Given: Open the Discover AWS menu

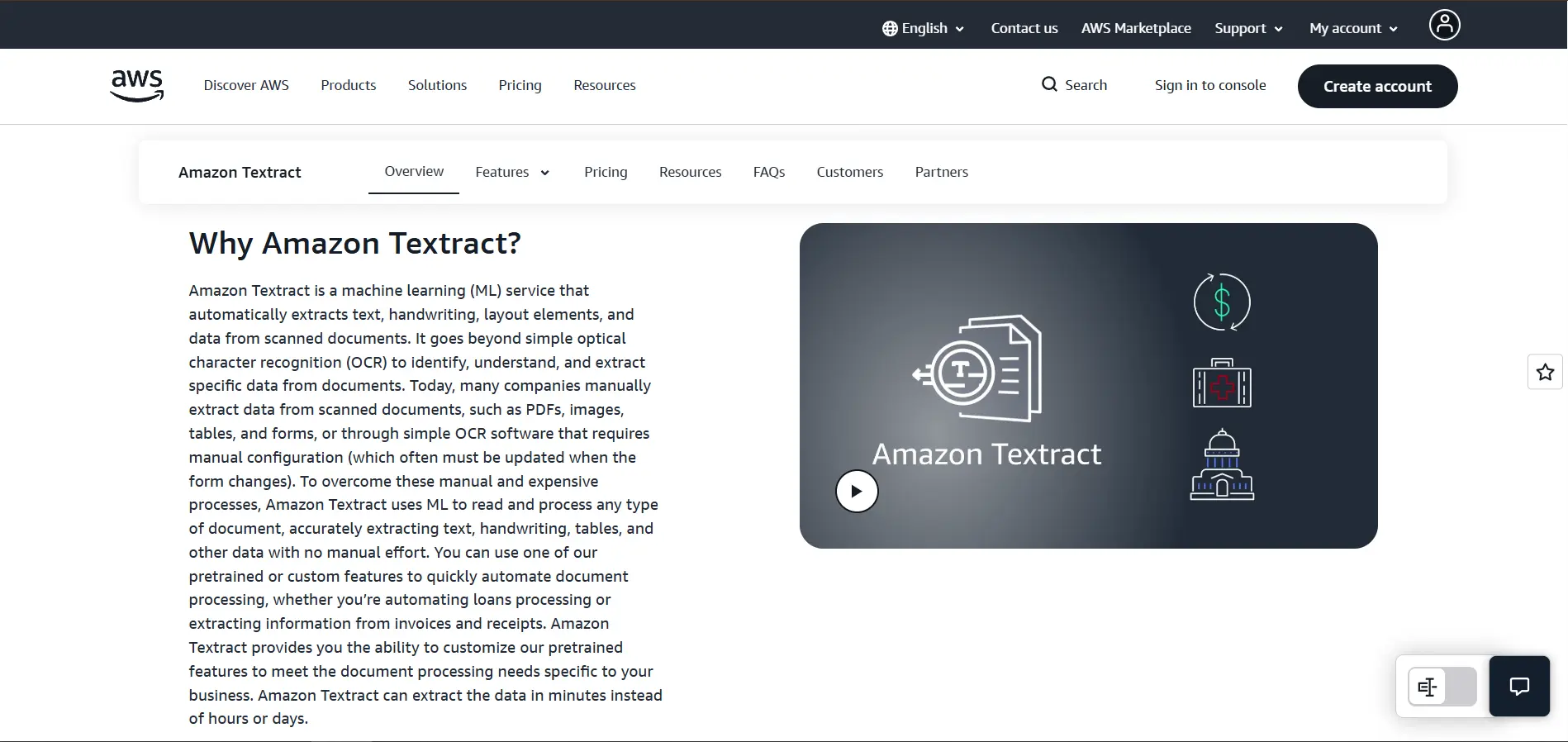Looking at the screenshot, I should tap(246, 85).
